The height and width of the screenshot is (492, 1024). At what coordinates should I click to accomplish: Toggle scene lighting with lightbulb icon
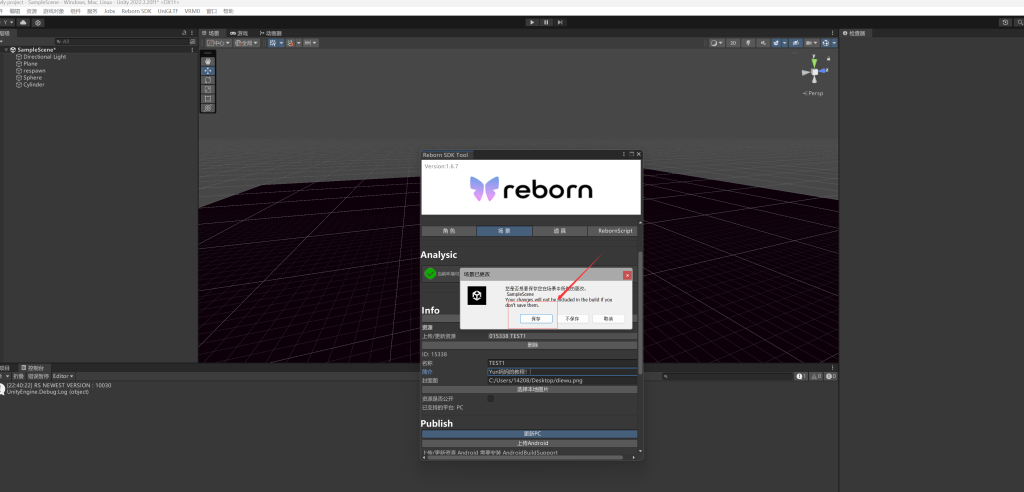[748, 43]
